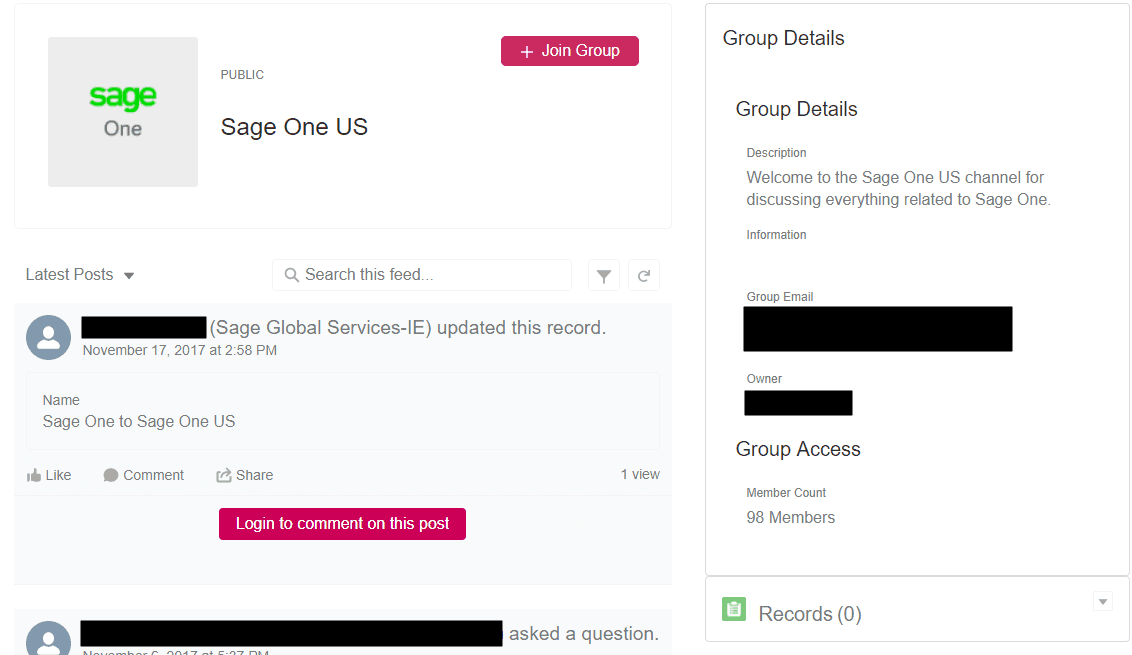This screenshot has width=1132, height=655.
Task: Open the November 17, 2017 timestamp link
Action: [x=180, y=350]
